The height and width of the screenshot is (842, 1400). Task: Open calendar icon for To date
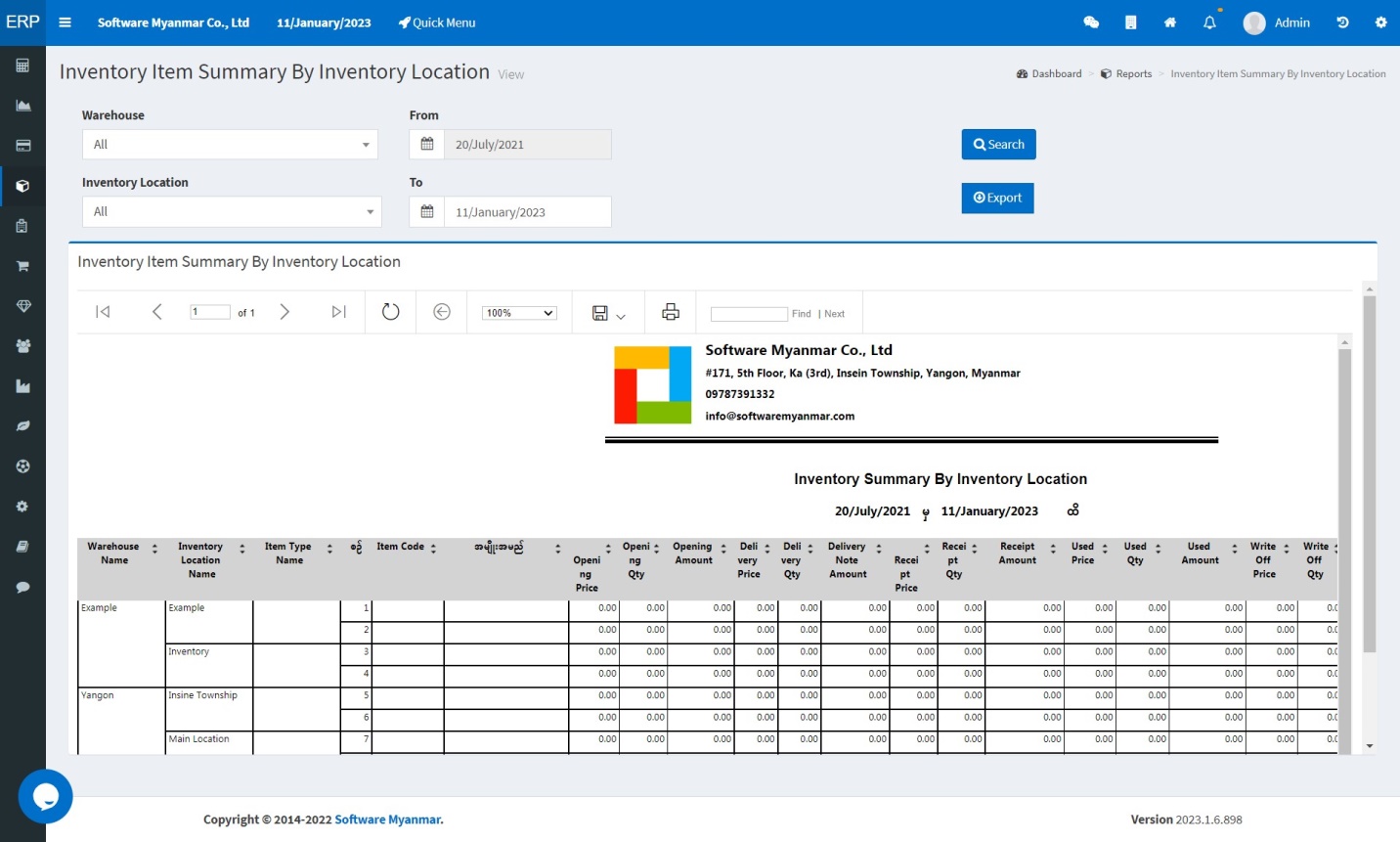coord(427,211)
